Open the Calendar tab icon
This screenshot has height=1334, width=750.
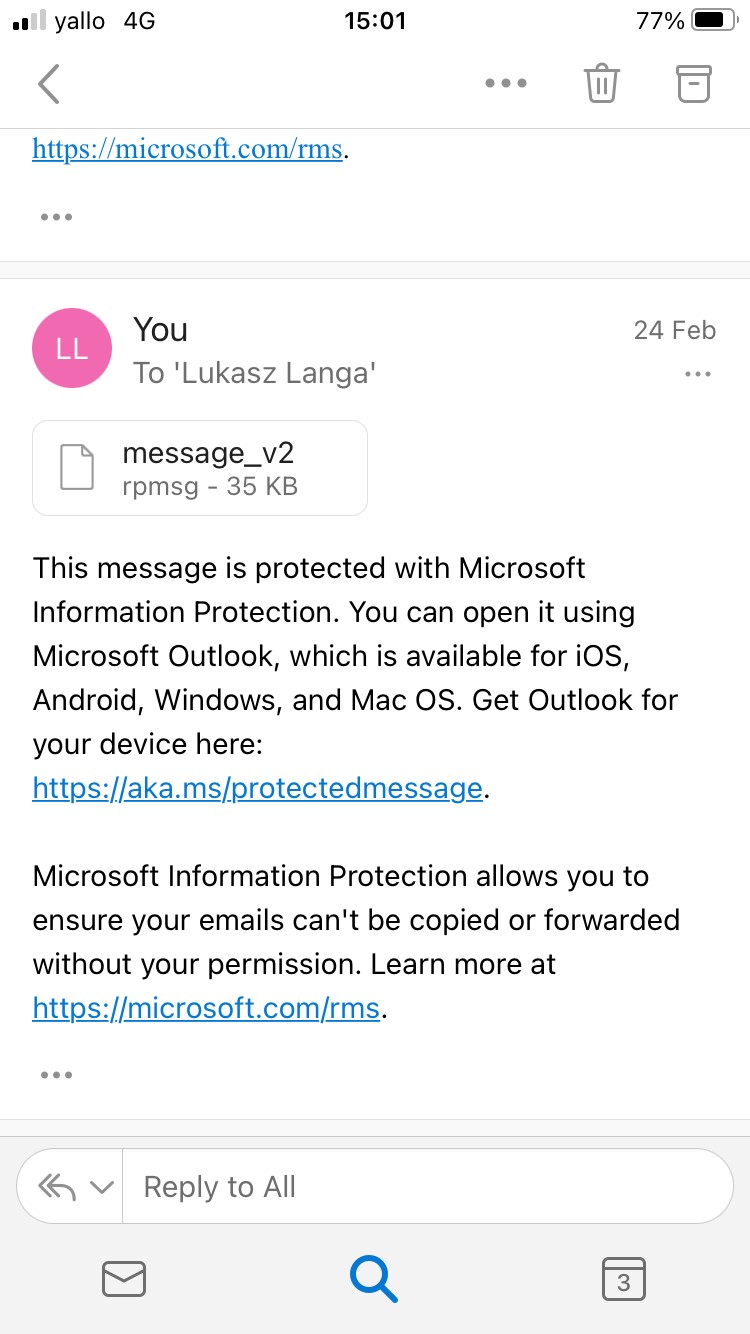pos(623,1279)
